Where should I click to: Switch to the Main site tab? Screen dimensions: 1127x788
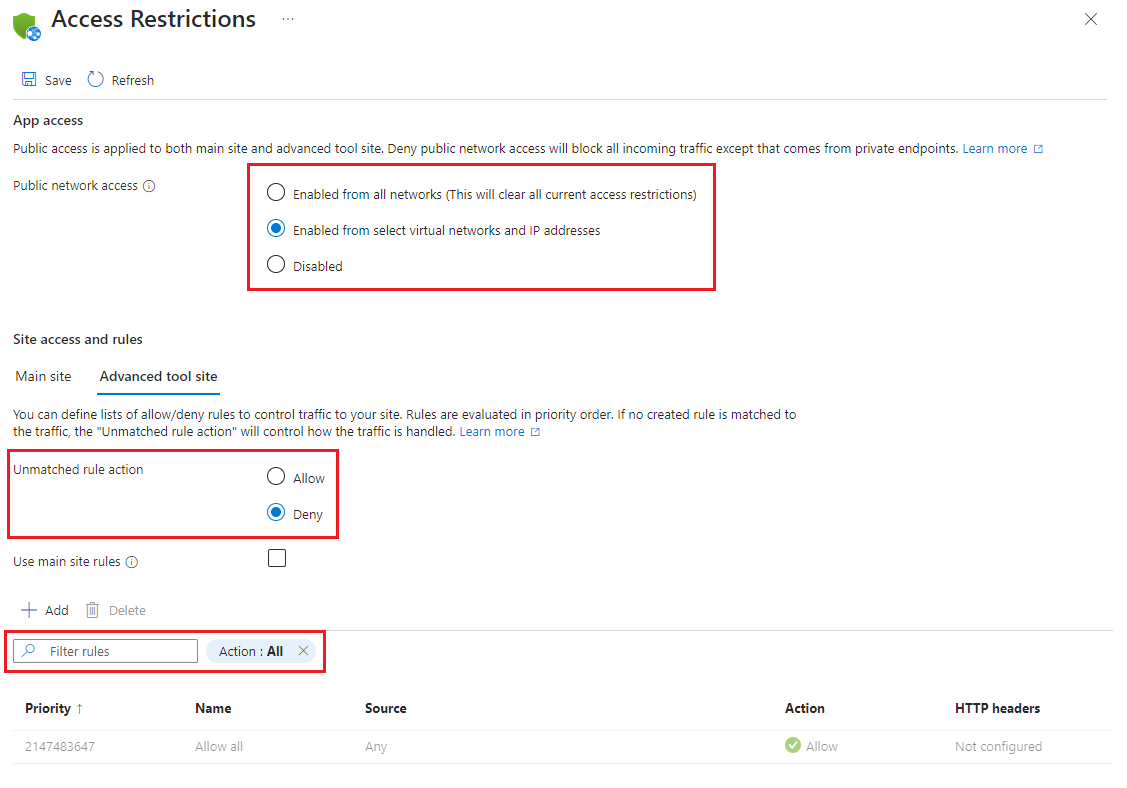(43, 376)
